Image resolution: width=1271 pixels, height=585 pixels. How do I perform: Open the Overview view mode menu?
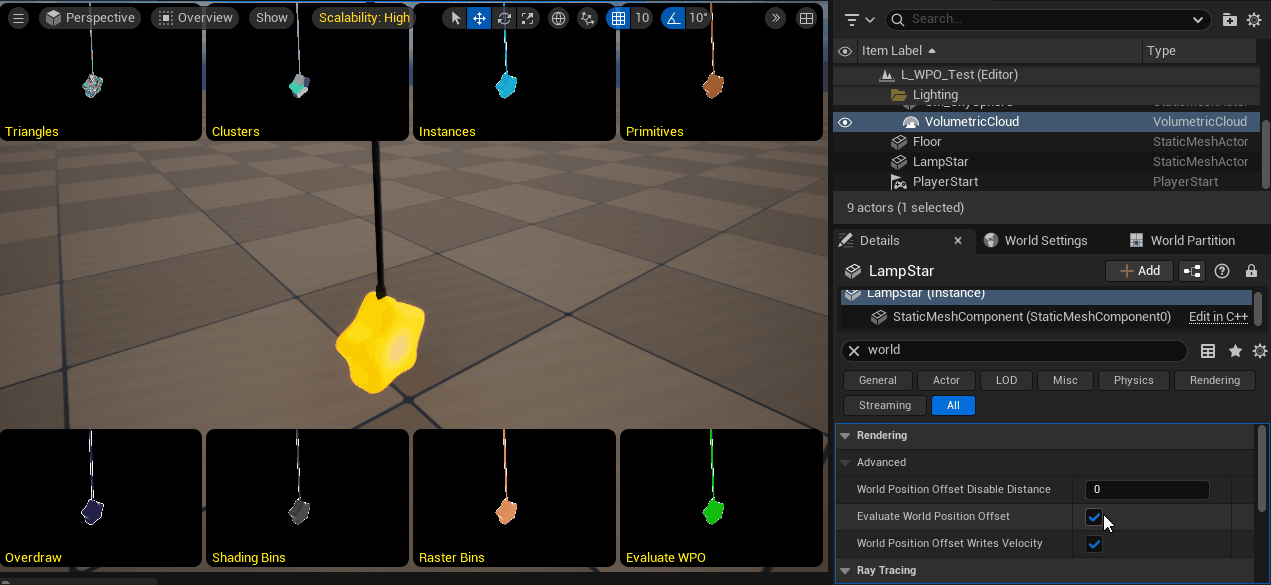point(196,18)
